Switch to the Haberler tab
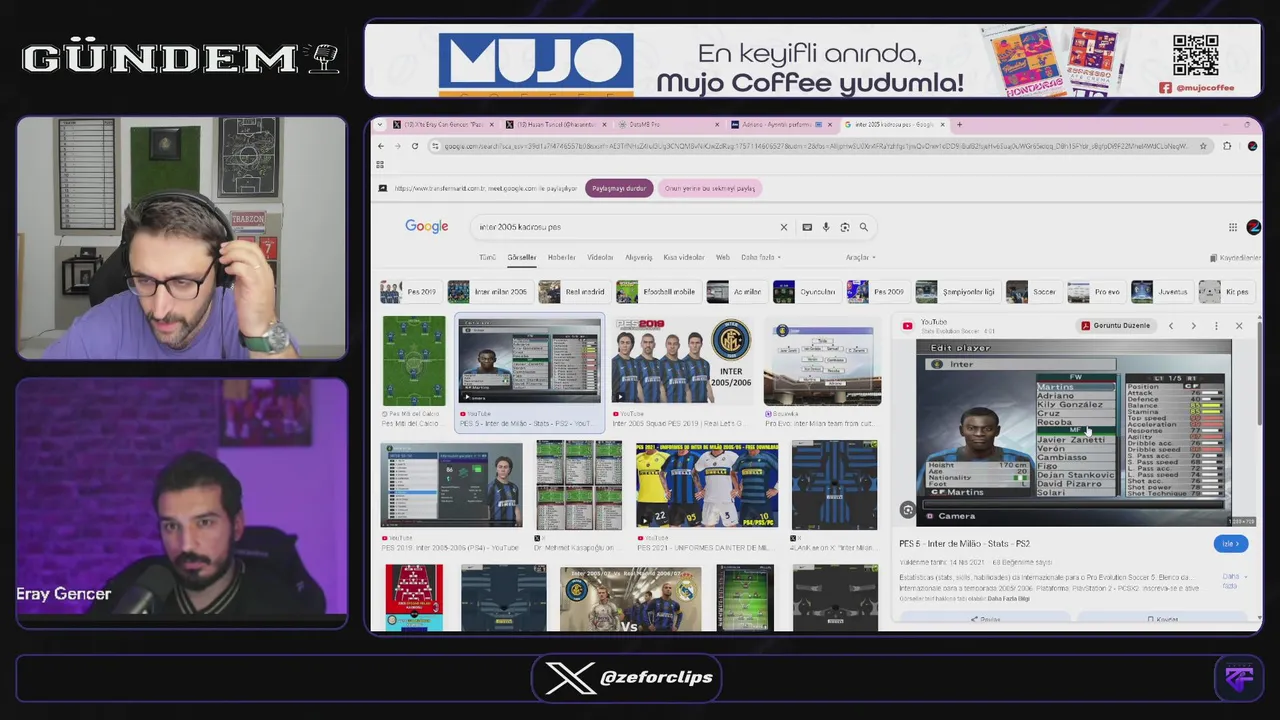This screenshot has height=720, width=1280. [561, 257]
